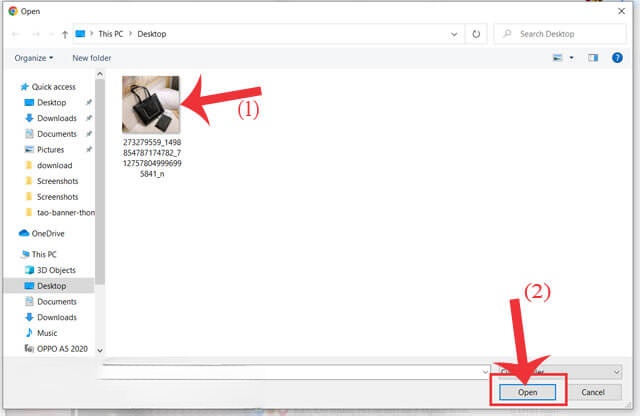This screenshot has height=416, width=640.
Task: Click the Up one level arrow
Action: pos(64,34)
